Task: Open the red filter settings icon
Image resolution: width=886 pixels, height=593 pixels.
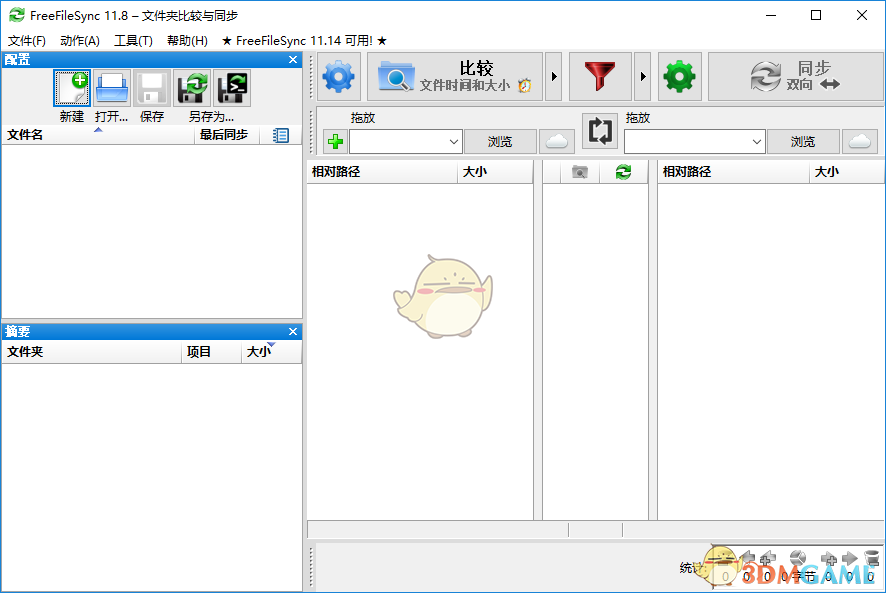Action: coord(600,76)
